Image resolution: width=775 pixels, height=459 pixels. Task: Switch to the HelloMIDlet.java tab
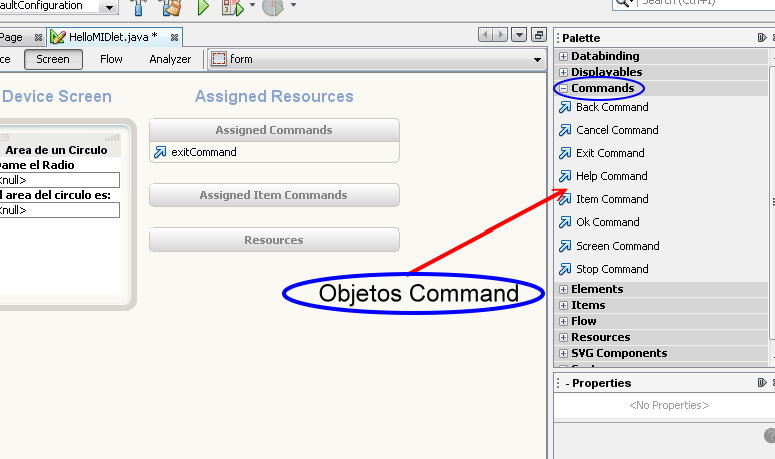pyautogui.click(x=112, y=37)
